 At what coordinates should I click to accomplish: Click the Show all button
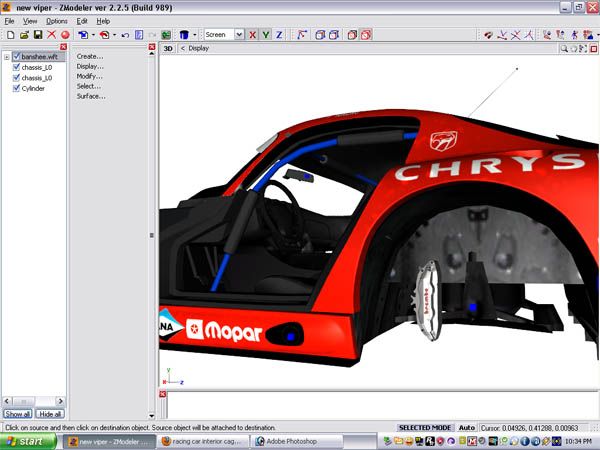tap(18, 413)
